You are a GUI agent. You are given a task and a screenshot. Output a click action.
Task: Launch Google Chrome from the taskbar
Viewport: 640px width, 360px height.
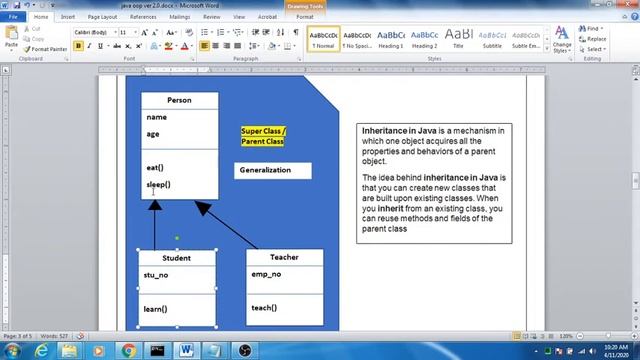(129, 351)
